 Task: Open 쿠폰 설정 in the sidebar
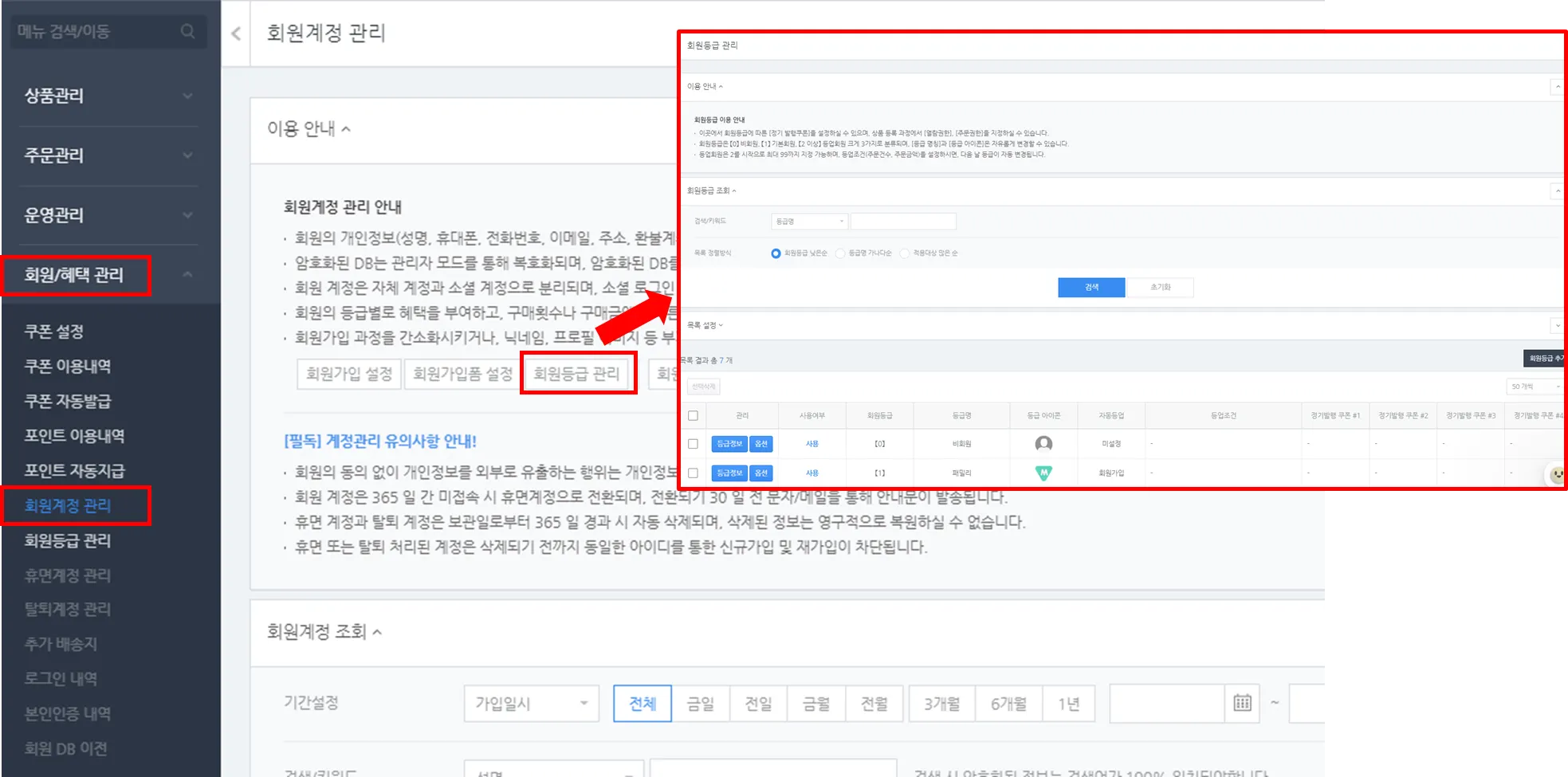pos(54,332)
